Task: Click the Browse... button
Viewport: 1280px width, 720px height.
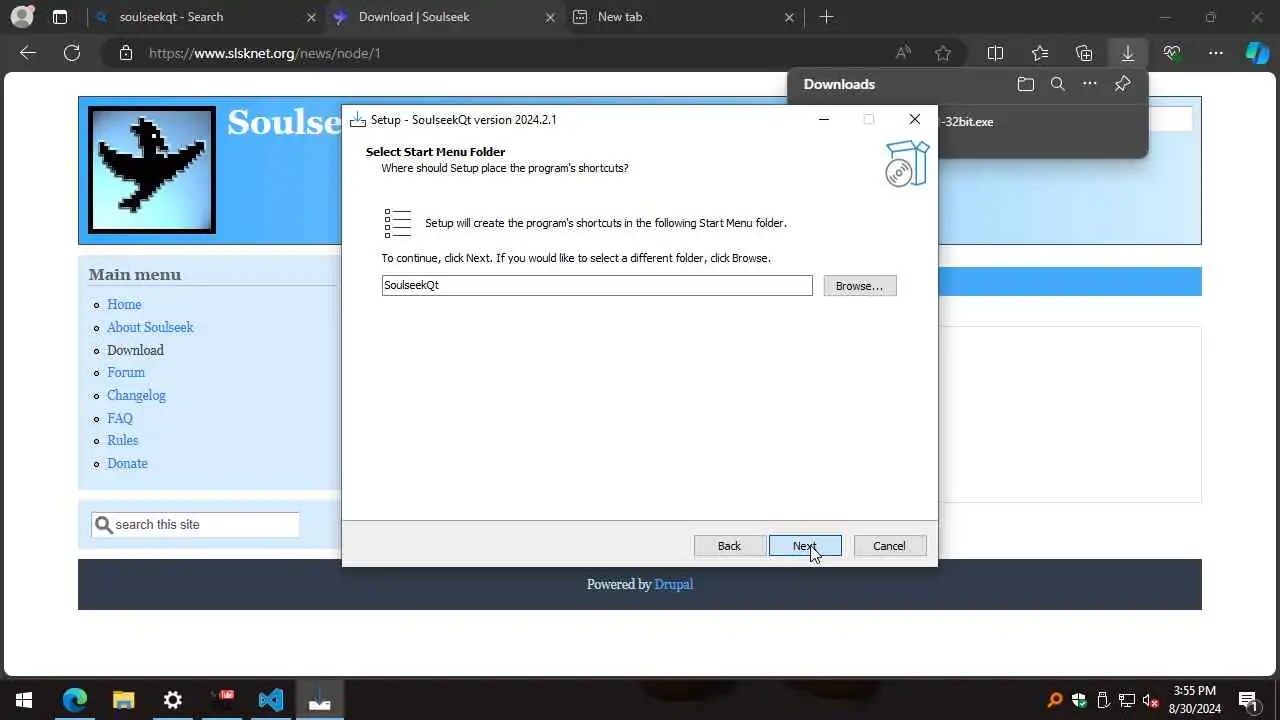Action: pos(859,286)
